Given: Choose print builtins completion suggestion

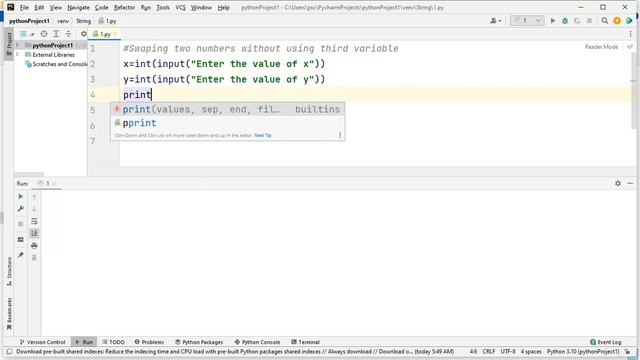Looking at the screenshot, I should (227, 109).
